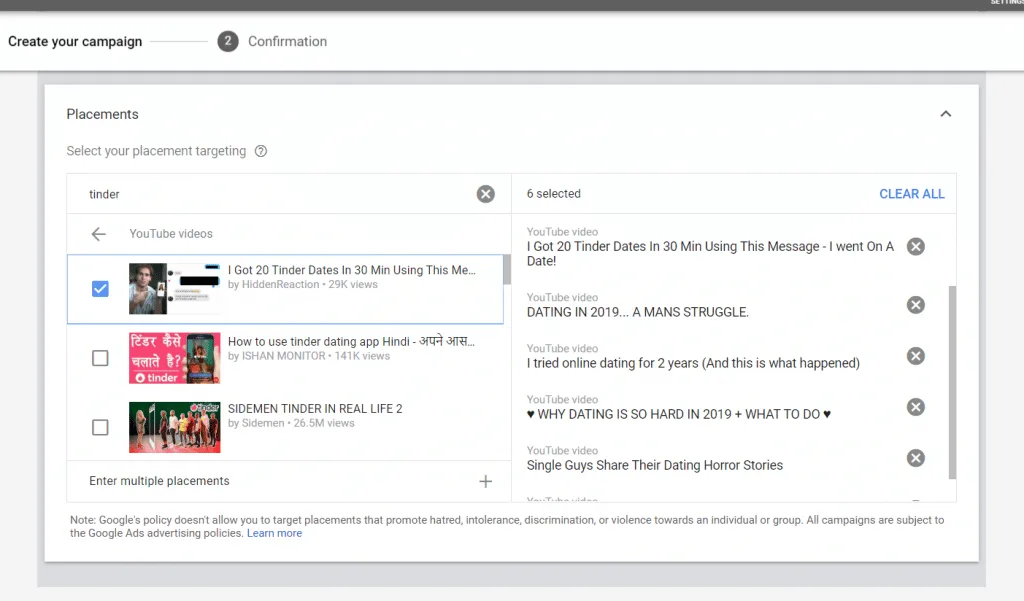Remove 'I Got 20 Tinder Dates' selected placement
The image size is (1024, 601).
(x=916, y=246)
